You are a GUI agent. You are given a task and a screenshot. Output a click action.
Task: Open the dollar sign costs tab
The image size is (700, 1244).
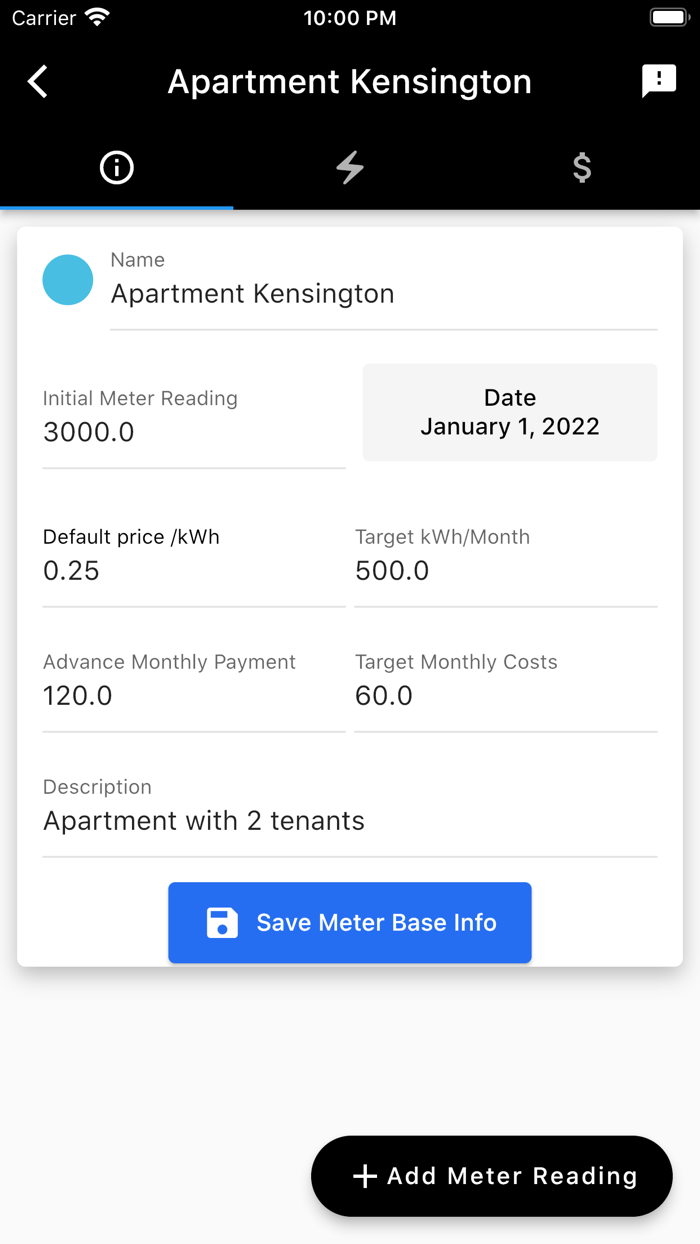pos(582,168)
